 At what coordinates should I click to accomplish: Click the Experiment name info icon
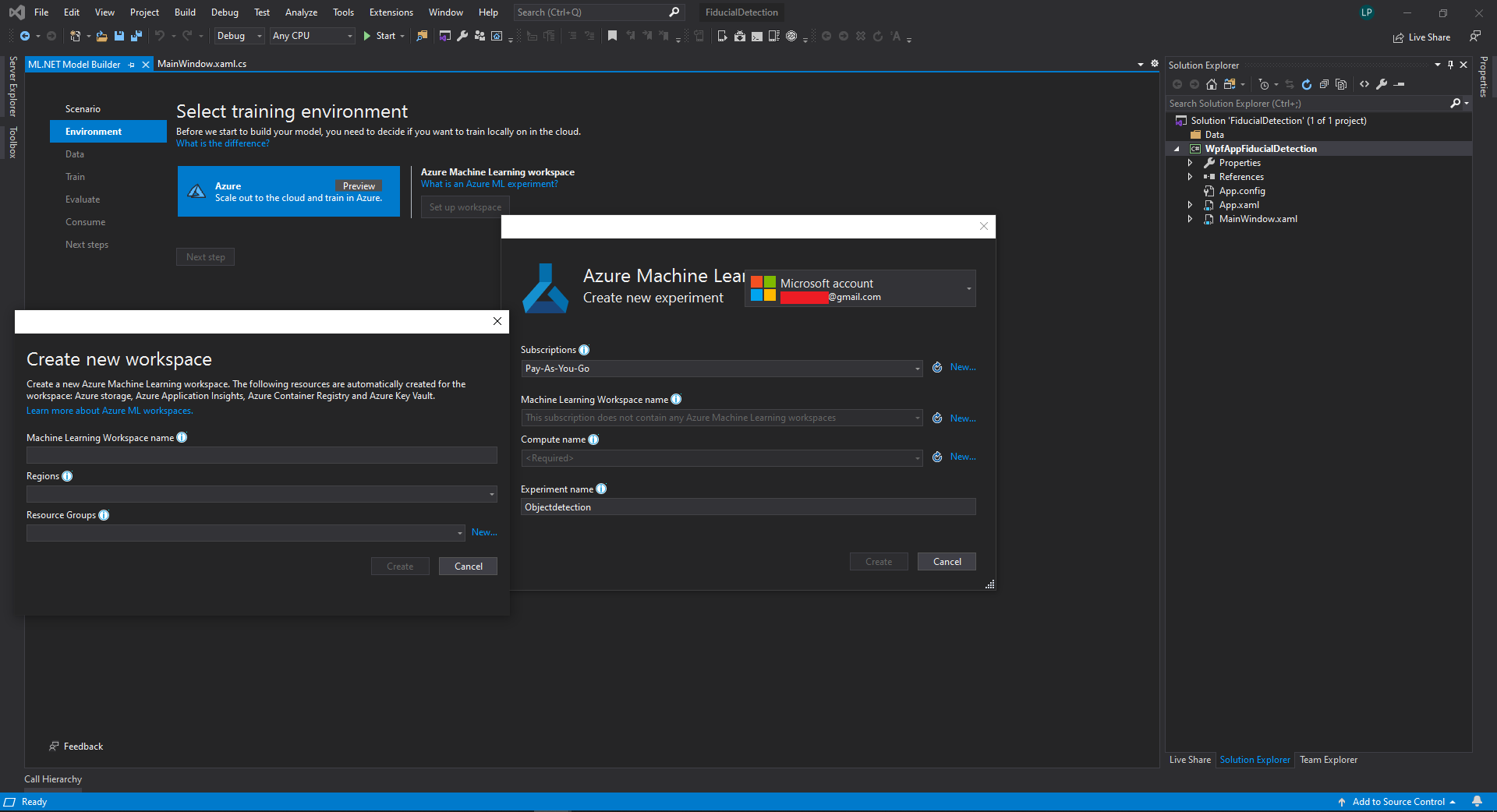(601, 489)
